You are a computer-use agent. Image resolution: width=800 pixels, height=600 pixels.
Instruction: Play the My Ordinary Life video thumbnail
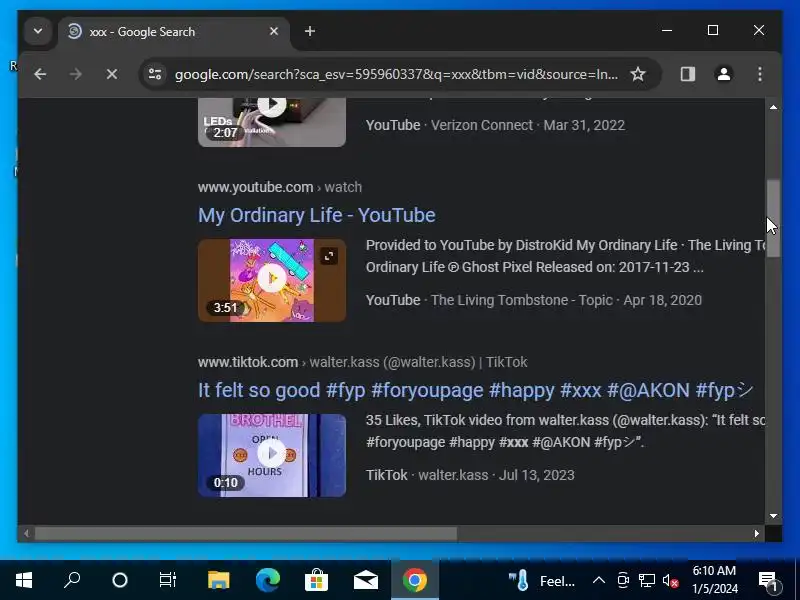coord(272,280)
